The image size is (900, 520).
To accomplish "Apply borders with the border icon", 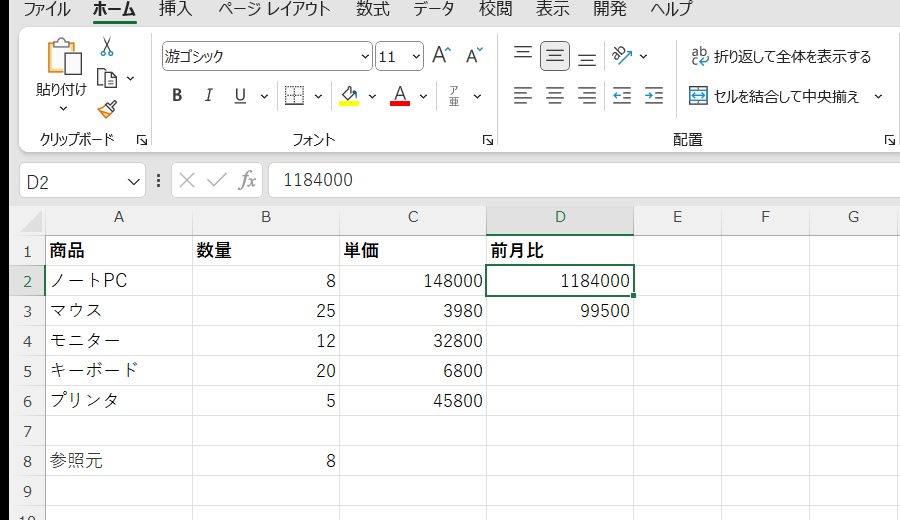I will [x=294, y=96].
